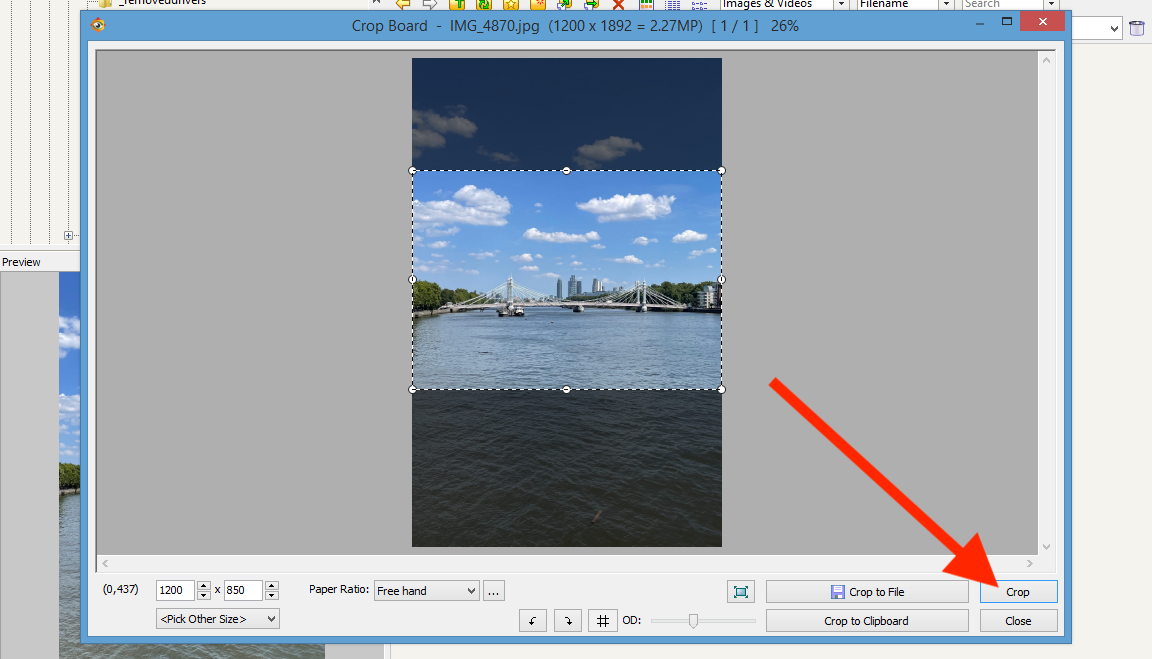Click the Crop Board app icon in title bar
Viewport: 1152px width, 659px height.
98,25
